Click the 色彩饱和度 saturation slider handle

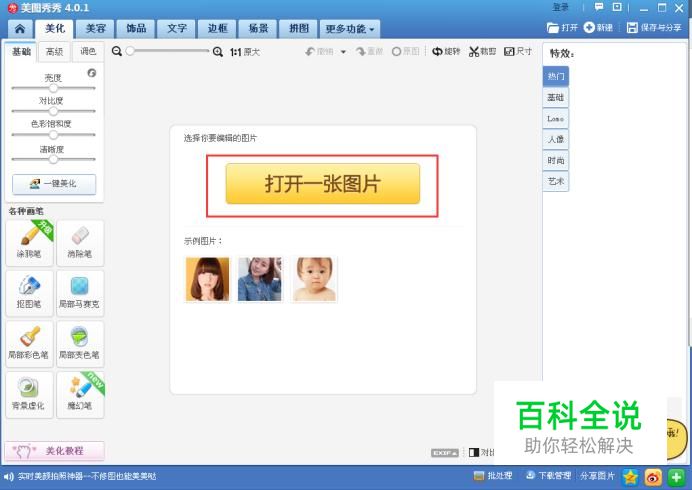(x=53, y=134)
